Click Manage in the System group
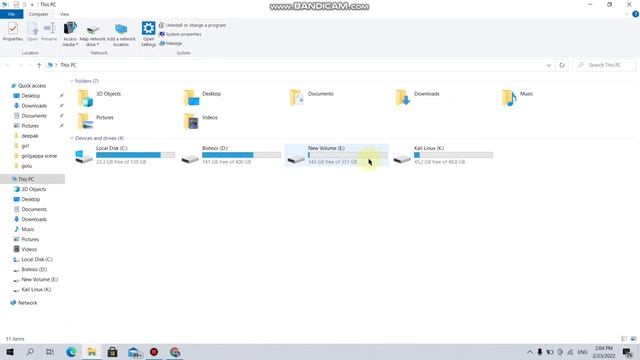The image size is (640, 360). point(171,43)
